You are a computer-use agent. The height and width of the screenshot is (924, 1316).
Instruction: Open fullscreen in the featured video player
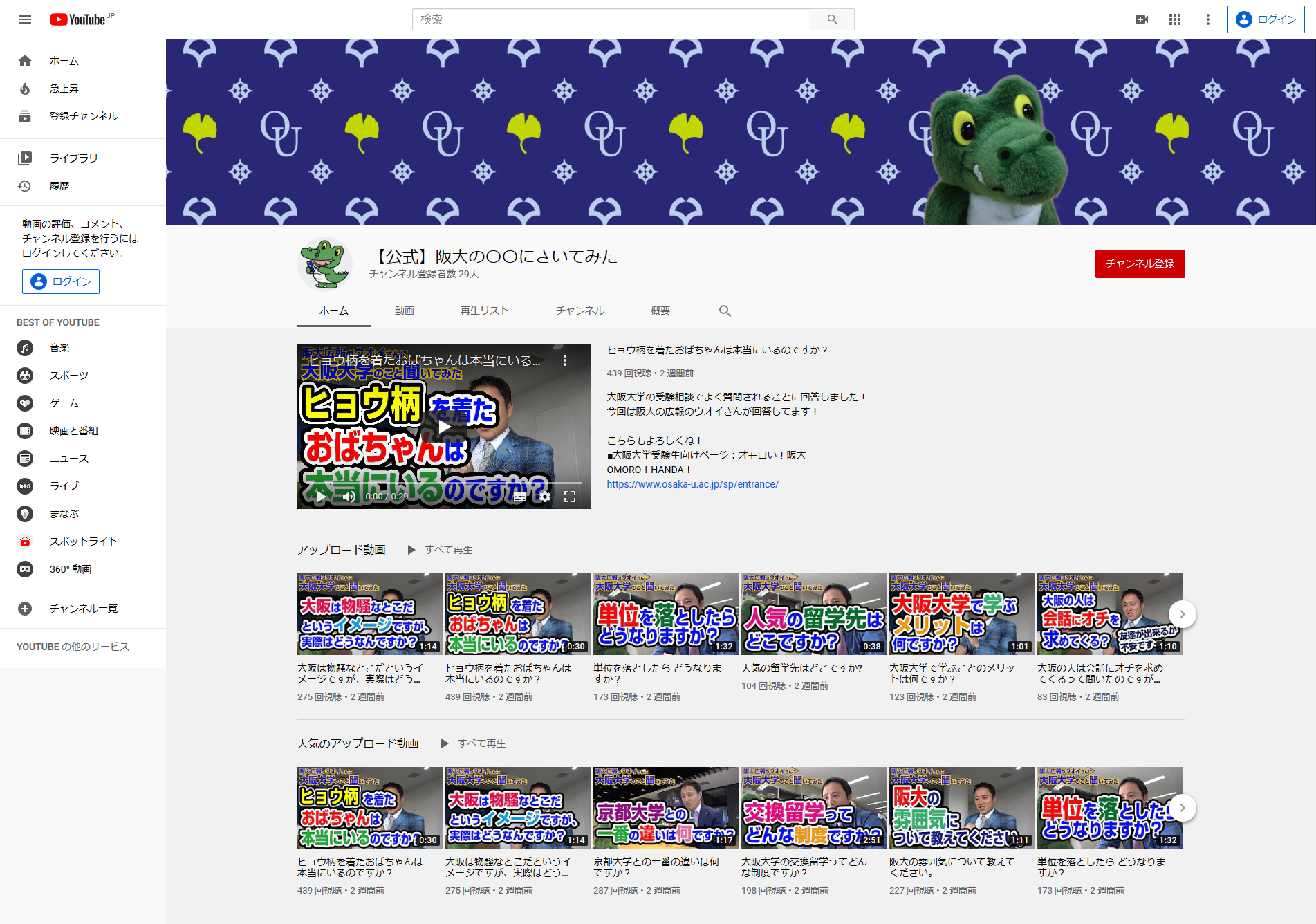pyautogui.click(x=570, y=497)
